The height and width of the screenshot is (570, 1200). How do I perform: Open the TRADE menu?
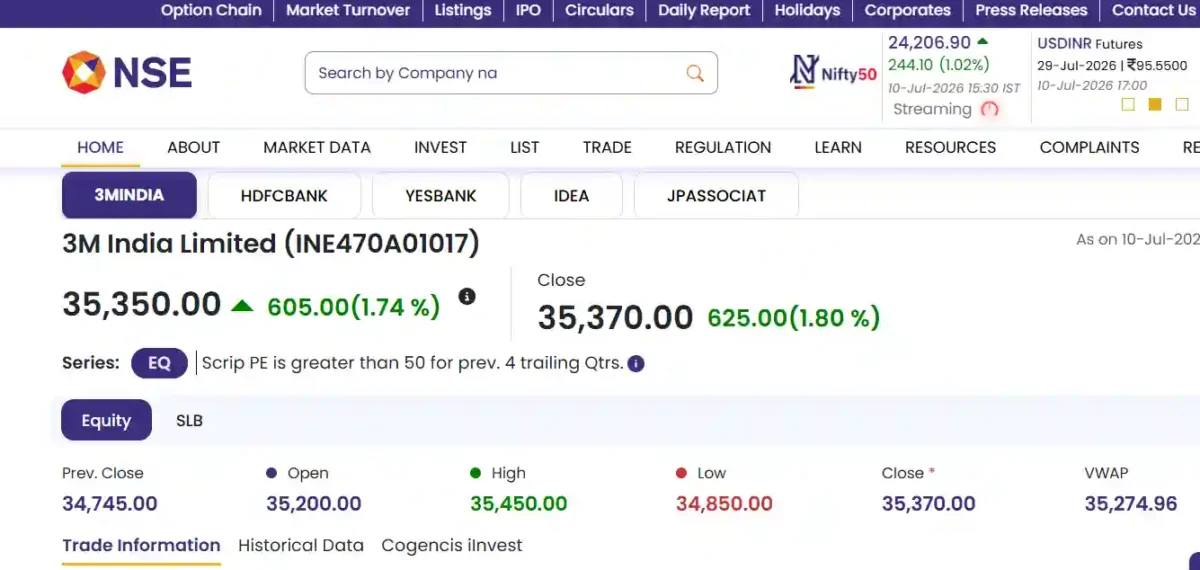(607, 147)
